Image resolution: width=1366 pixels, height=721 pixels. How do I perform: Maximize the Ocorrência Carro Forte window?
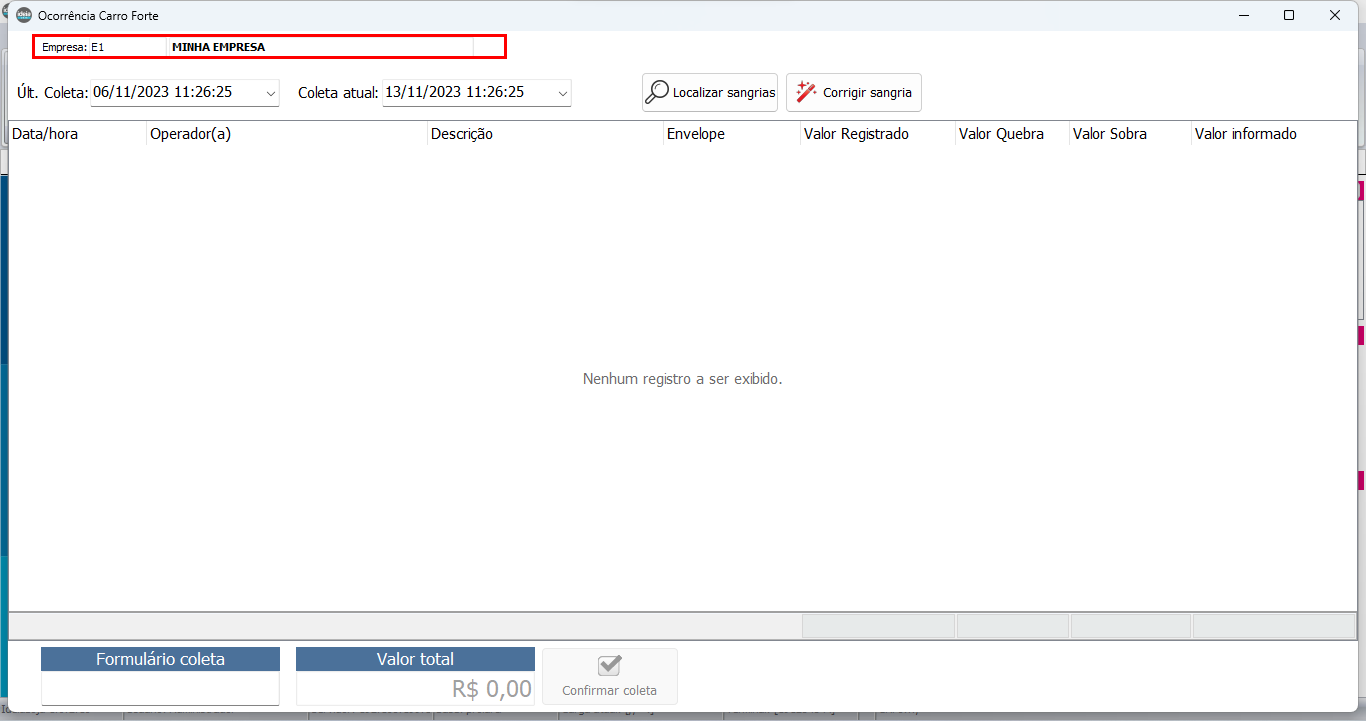click(1289, 15)
